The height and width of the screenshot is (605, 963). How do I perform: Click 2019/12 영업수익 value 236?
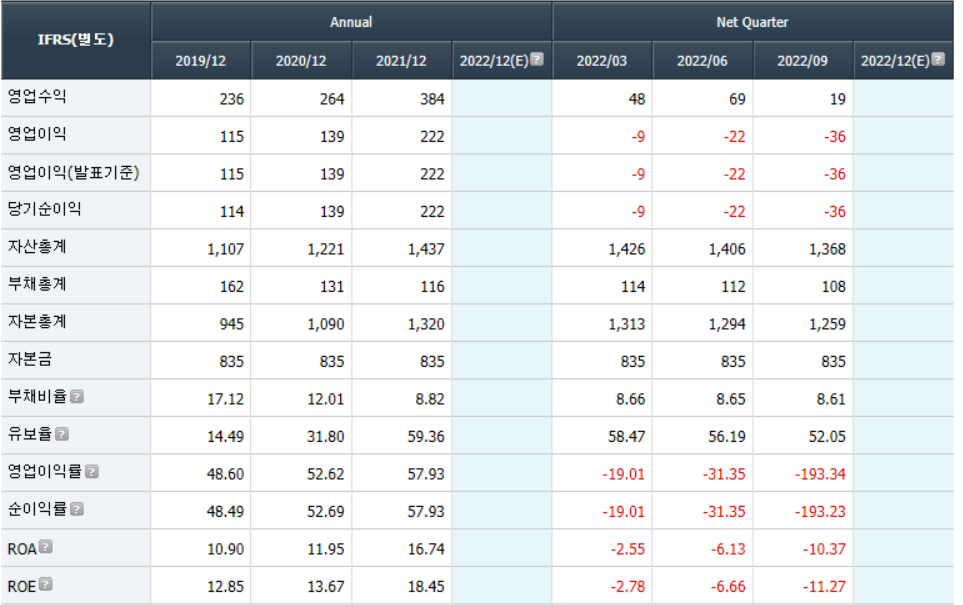(x=232, y=99)
